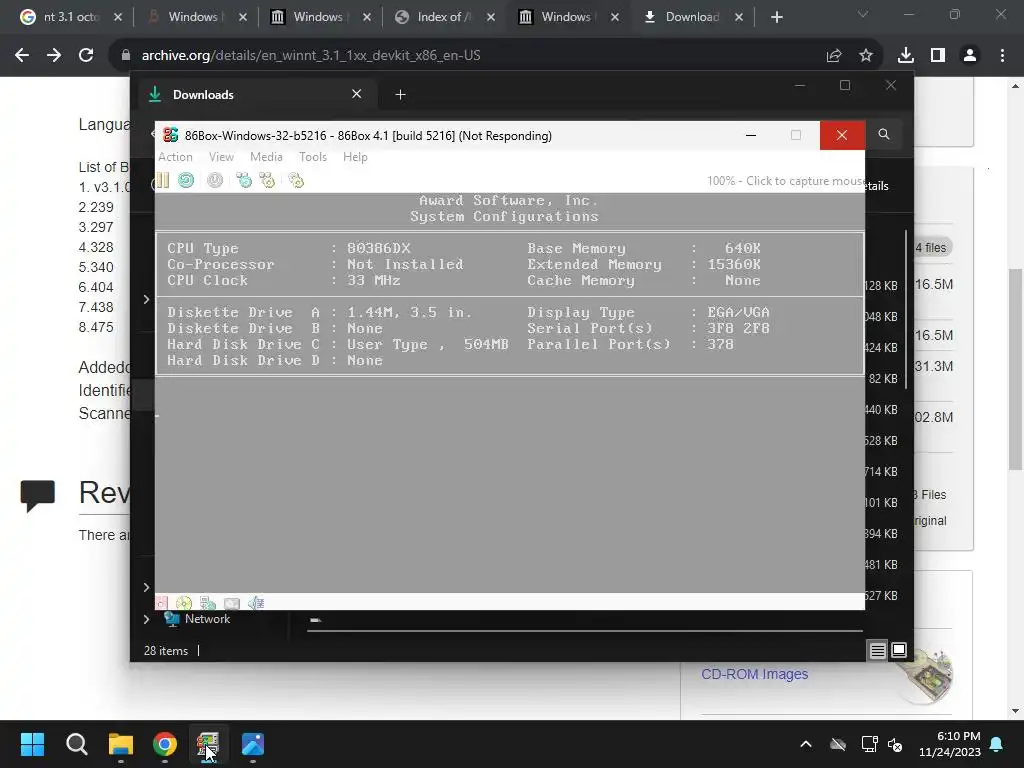Open Photos app from taskbar
The height and width of the screenshot is (768, 1024).
tap(253, 744)
